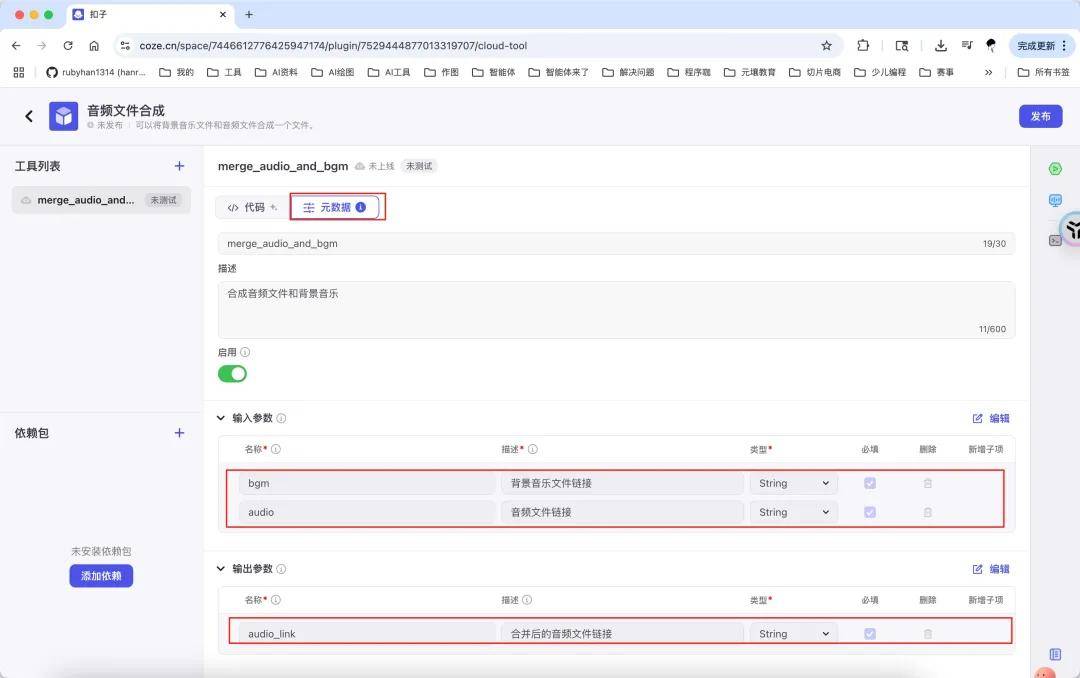This screenshot has width=1080, height=678.
Task: Switch to the 代码 tab
Action: pyautogui.click(x=251, y=207)
